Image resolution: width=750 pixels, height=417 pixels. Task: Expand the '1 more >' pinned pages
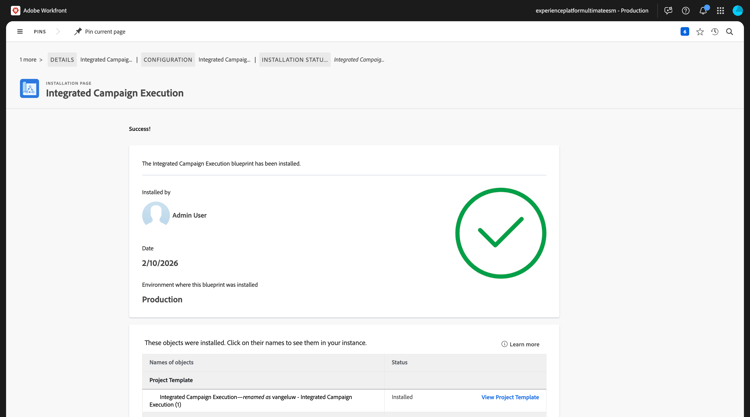[31, 60]
